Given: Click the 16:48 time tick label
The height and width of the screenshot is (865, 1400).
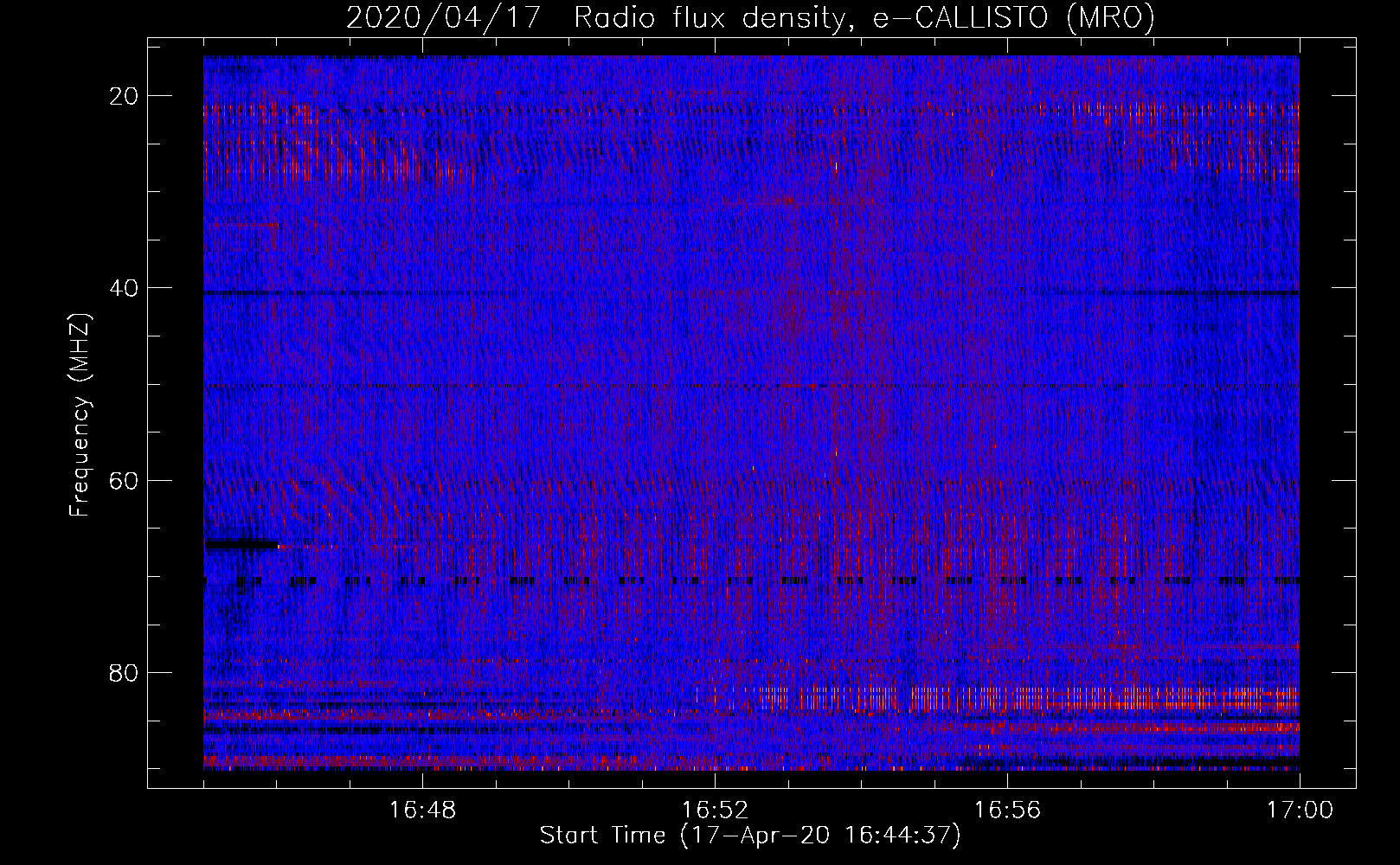Looking at the screenshot, I should pyautogui.click(x=422, y=811).
